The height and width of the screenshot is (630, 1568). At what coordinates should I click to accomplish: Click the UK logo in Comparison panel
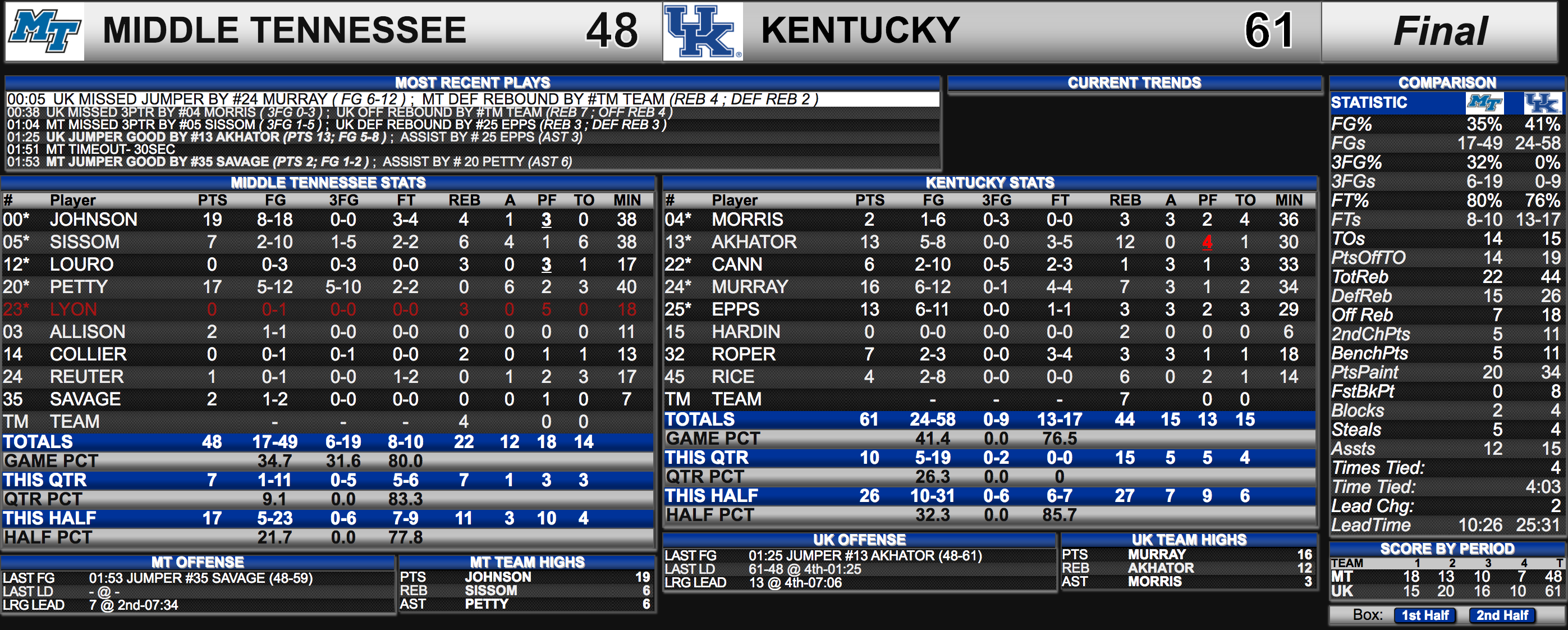tap(1542, 103)
